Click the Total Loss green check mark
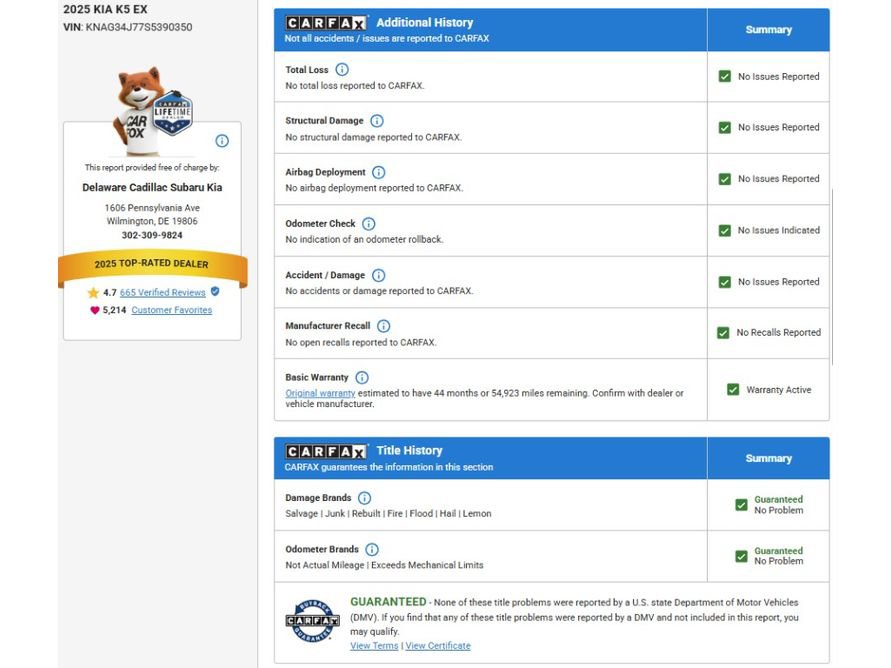 [x=725, y=76]
